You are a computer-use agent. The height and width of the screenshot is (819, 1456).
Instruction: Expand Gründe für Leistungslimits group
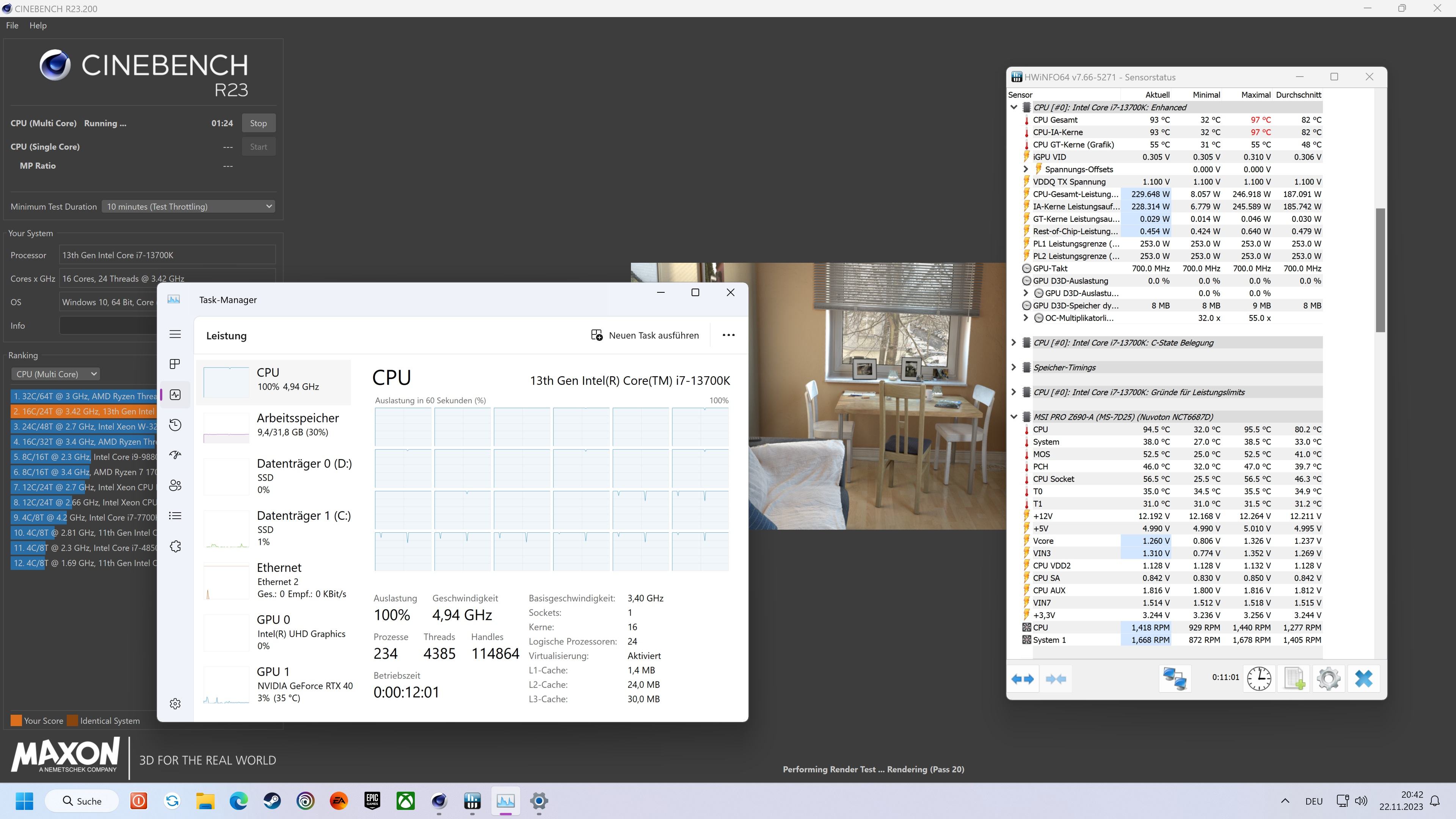1014,392
